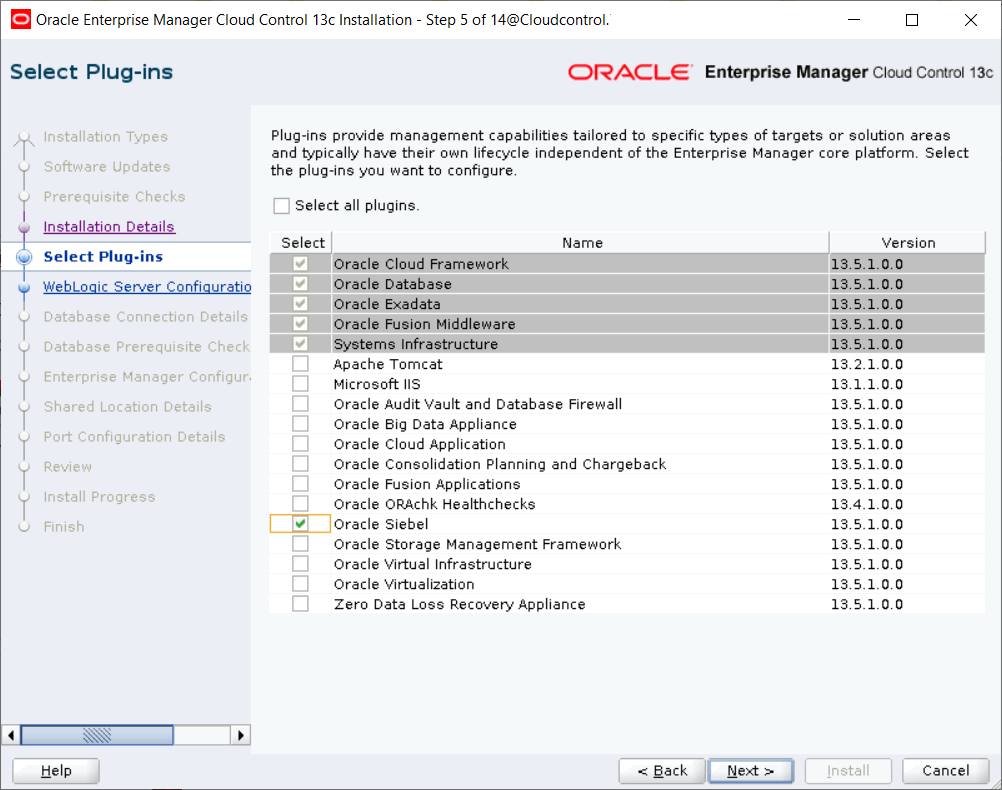Tick the Oracle Virtualization checkbox
The width and height of the screenshot is (1002, 790).
click(x=300, y=584)
